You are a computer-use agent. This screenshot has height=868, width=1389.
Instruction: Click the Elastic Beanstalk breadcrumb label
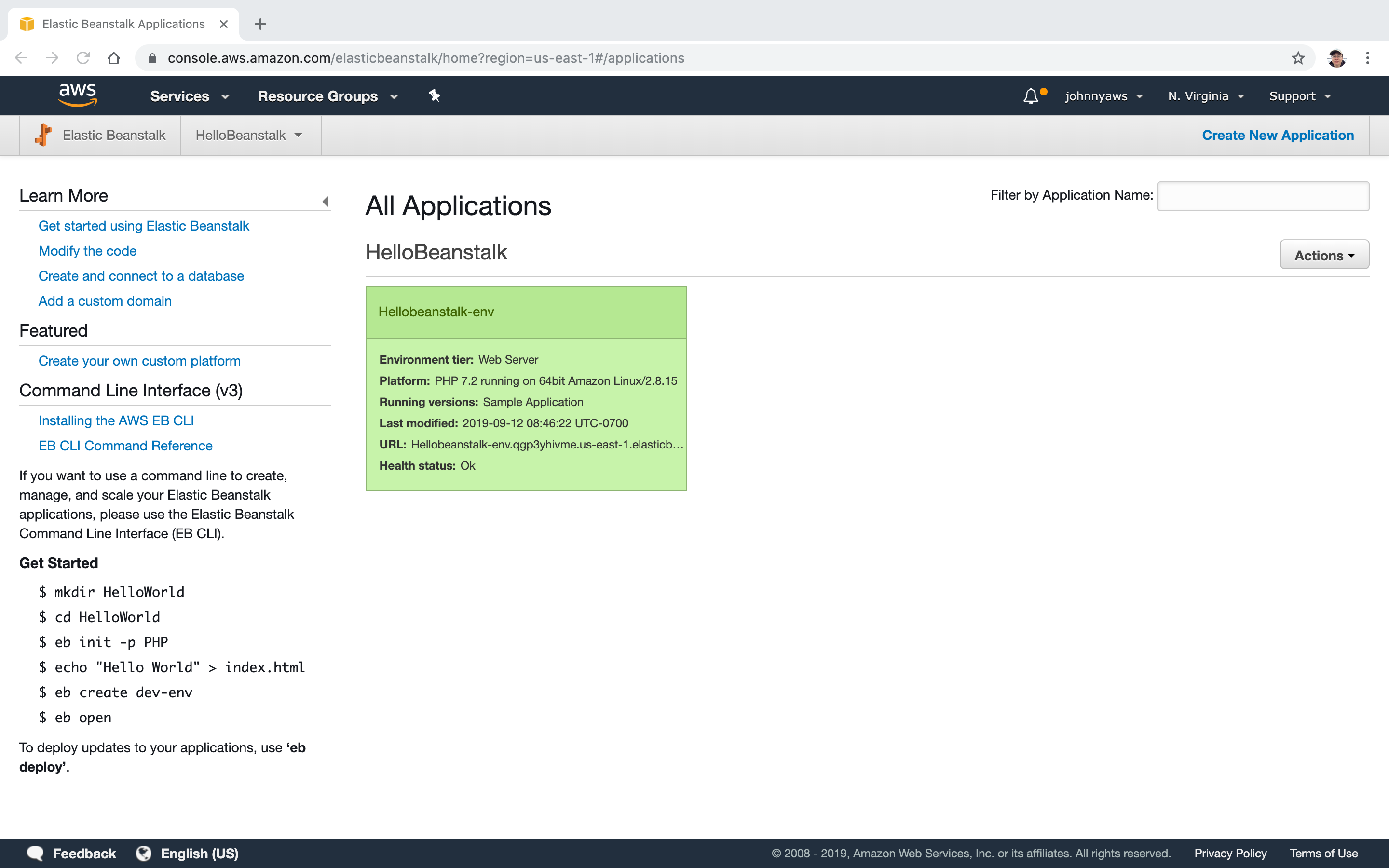114,135
